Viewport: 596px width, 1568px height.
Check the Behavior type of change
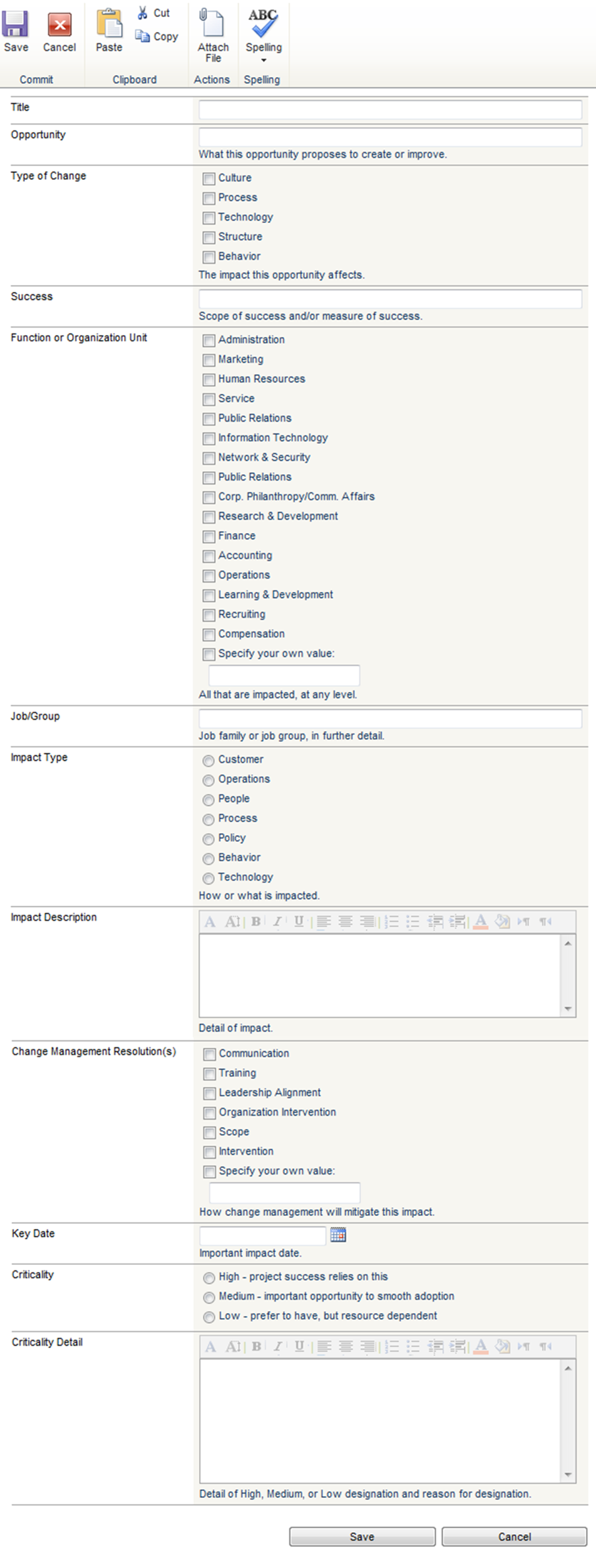click(x=208, y=257)
